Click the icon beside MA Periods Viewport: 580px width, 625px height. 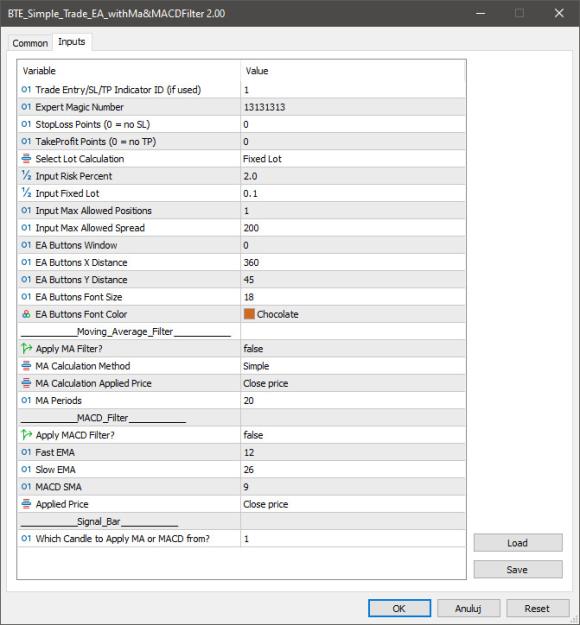[x=26, y=400]
